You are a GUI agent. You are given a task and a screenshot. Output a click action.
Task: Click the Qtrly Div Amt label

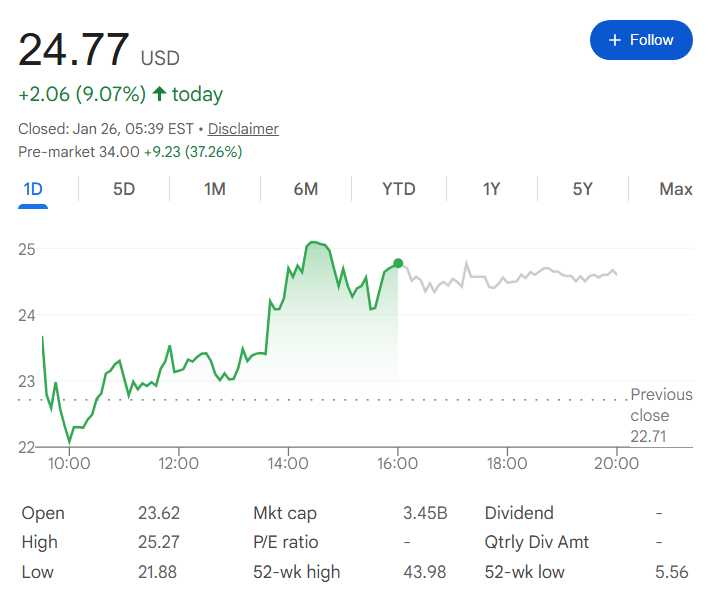pos(537,542)
